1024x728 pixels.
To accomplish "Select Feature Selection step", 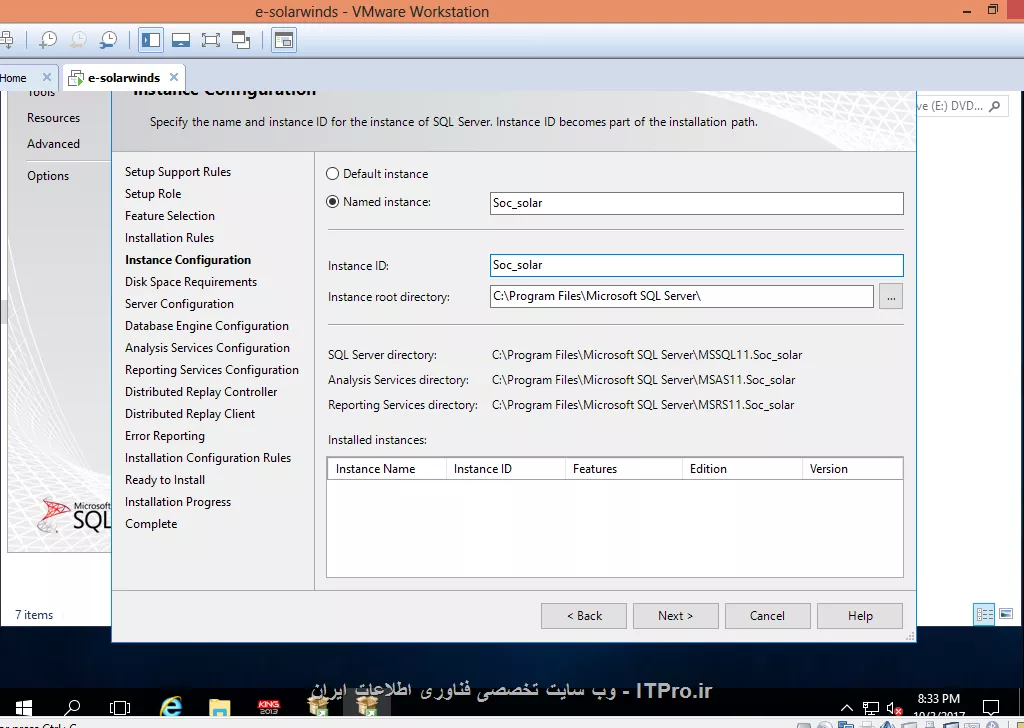I will [x=170, y=216].
